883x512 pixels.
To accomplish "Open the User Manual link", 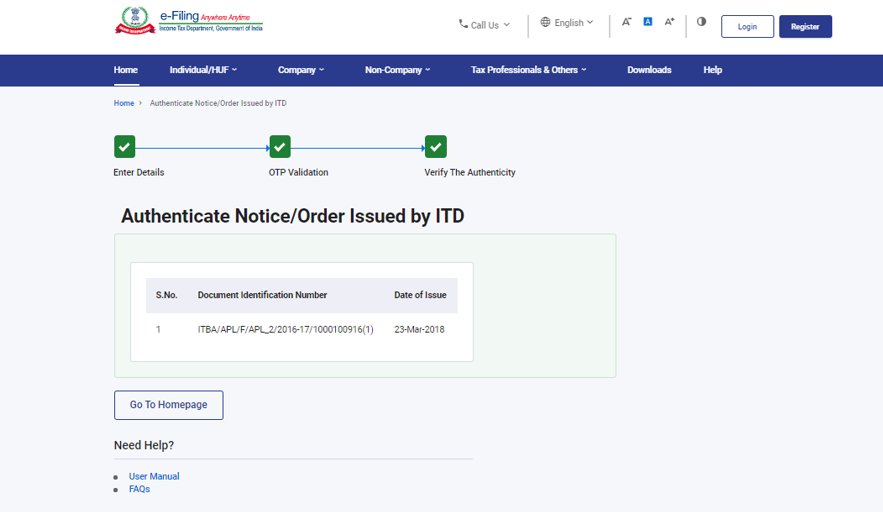I will click(x=154, y=477).
